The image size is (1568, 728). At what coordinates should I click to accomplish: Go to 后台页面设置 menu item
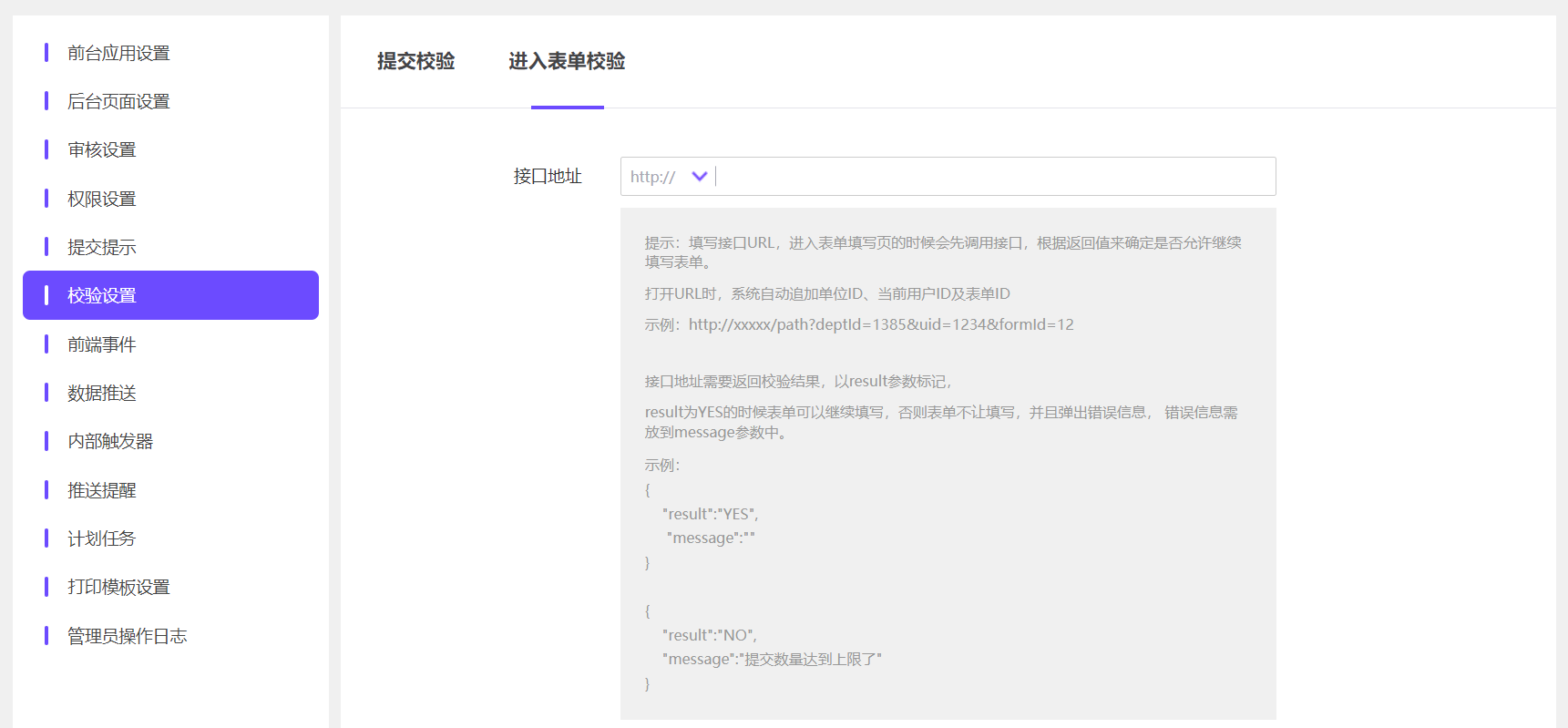(x=118, y=101)
